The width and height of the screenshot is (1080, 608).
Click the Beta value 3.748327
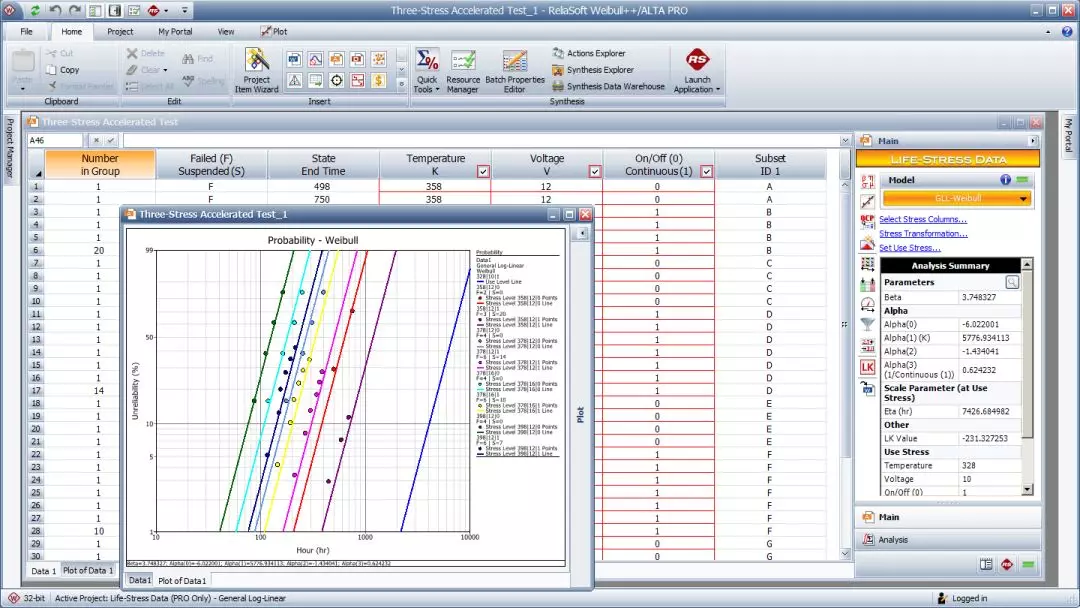979,297
